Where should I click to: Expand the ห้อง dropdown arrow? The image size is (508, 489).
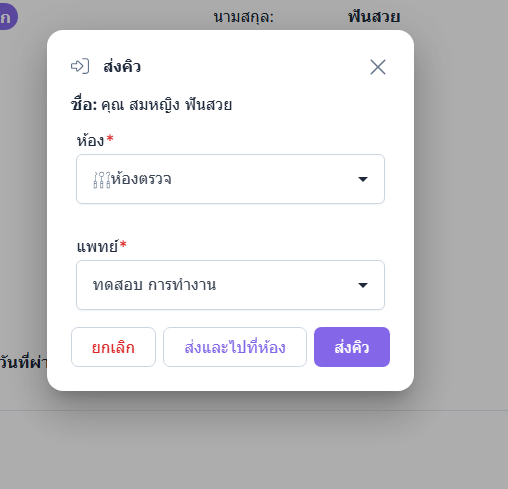tap(363, 179)
